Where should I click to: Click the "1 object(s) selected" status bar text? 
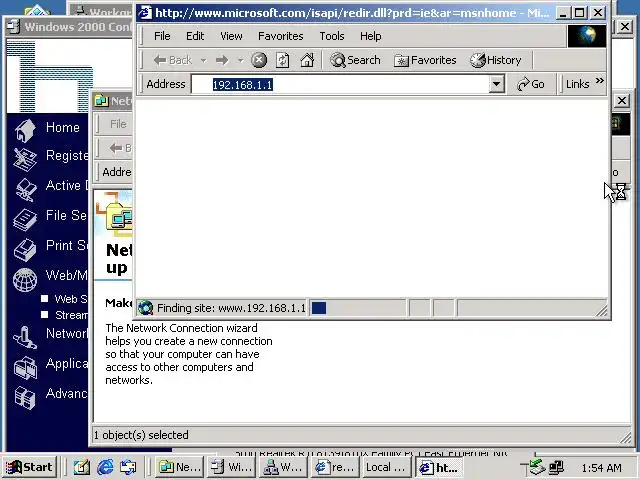point(141,435)
